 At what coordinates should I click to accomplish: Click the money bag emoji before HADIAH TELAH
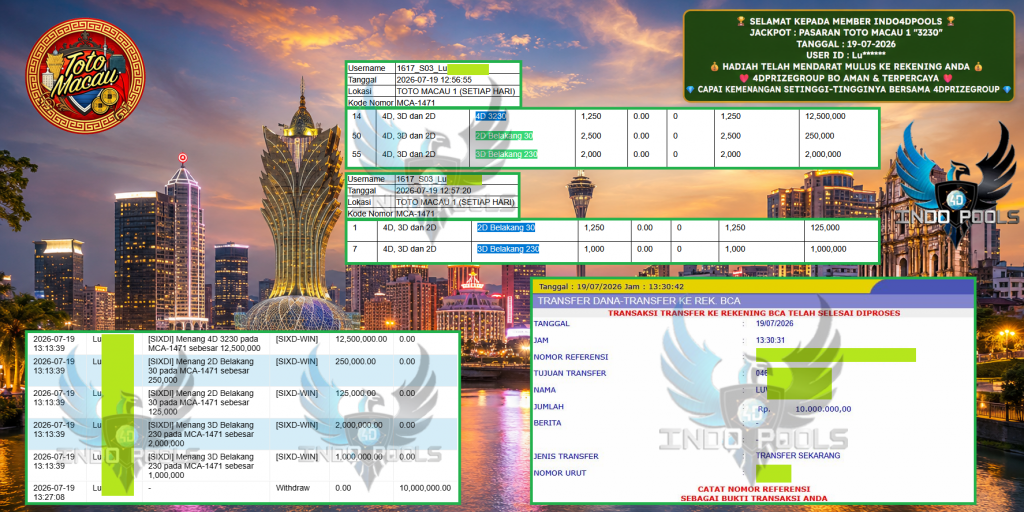coord(716,67)
